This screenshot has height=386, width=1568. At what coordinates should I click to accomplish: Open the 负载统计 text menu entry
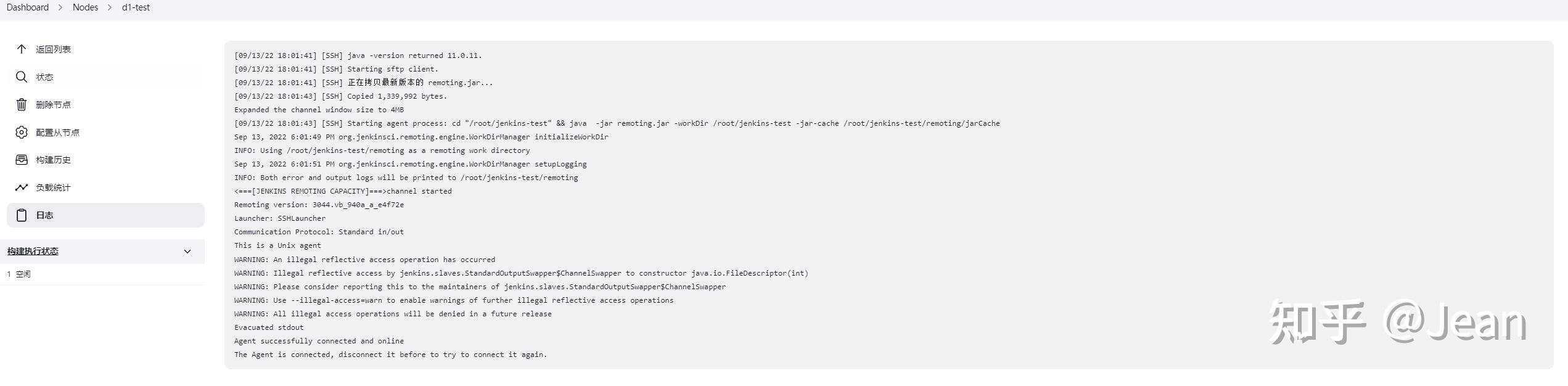53,187
